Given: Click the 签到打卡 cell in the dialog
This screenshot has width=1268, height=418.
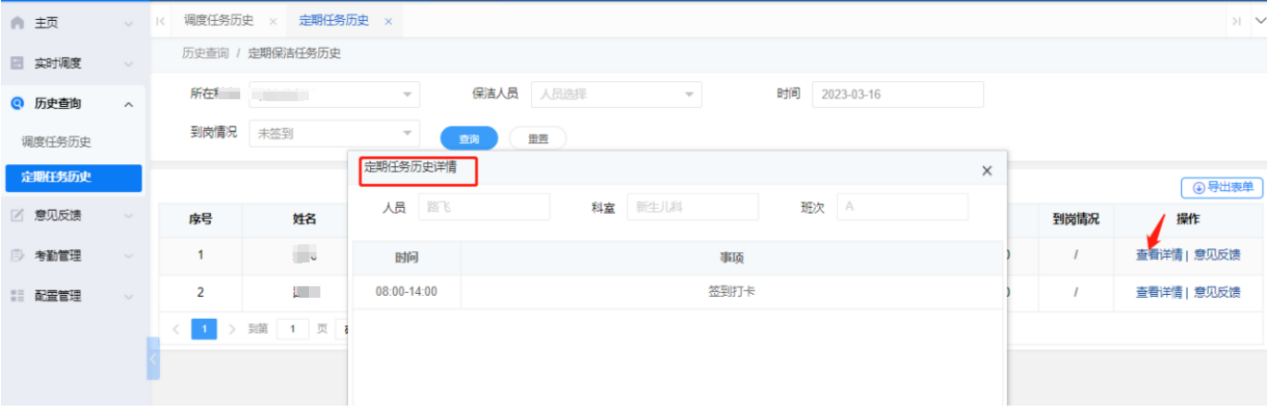Looking at the screenshot, I should [x=731, y=292].
